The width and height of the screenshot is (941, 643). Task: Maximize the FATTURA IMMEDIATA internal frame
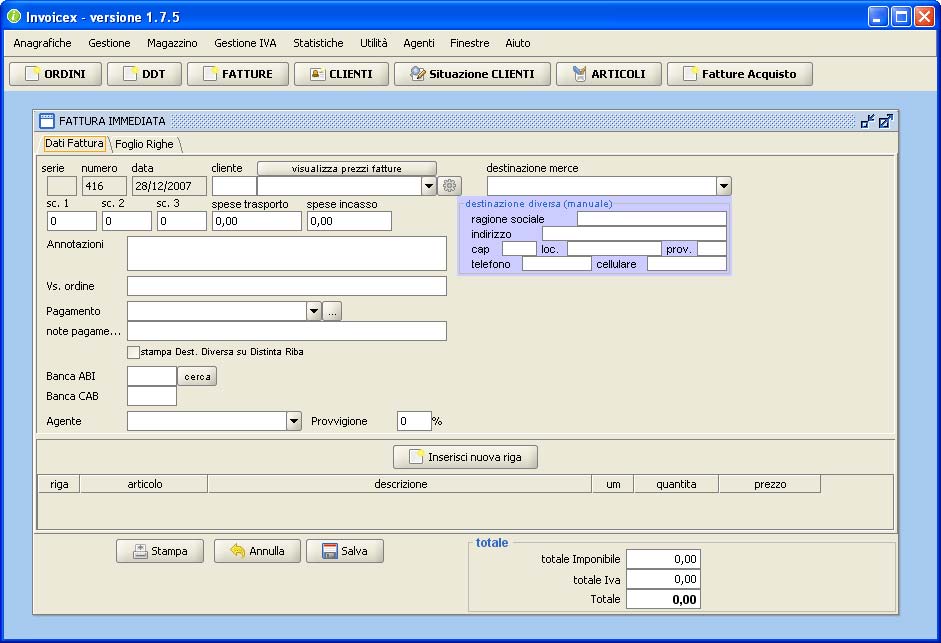click(x=886, y=121)
